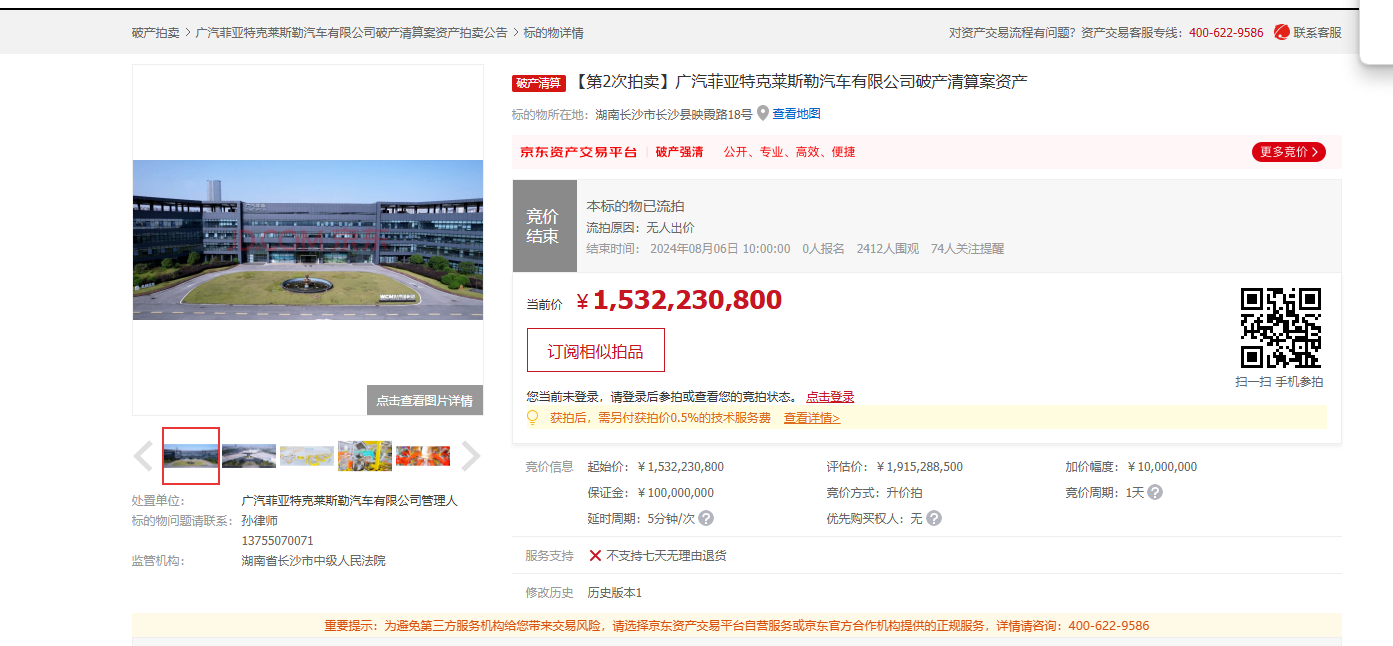Click the contact phone 13755070071
The image size is (1393, 646).
pos(277,541)
